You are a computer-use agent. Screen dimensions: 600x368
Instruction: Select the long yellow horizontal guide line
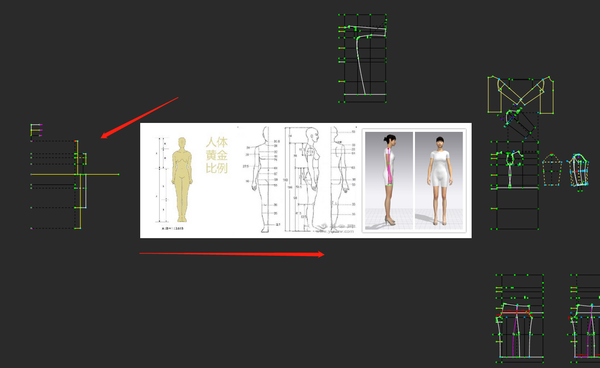coord(75,174)
